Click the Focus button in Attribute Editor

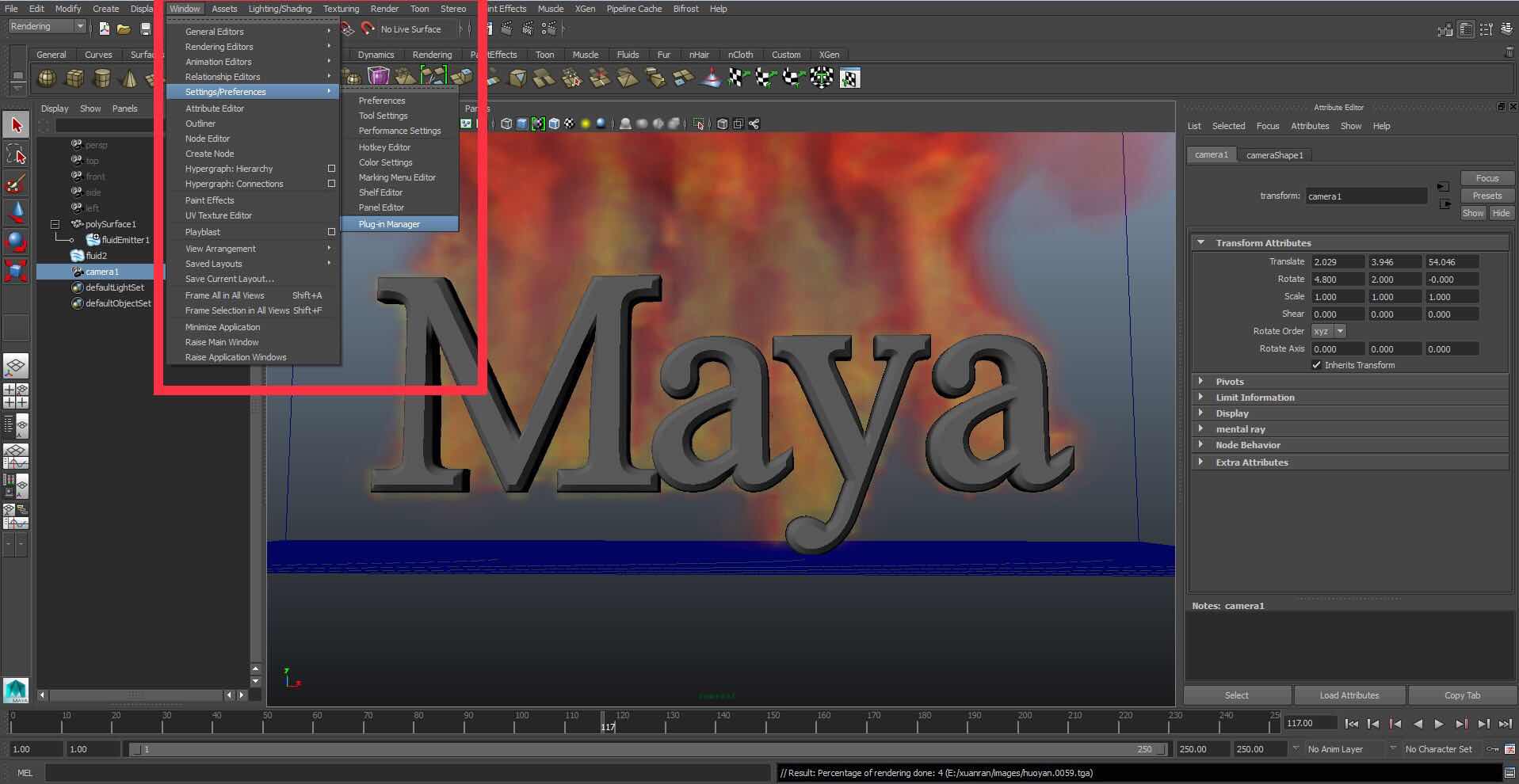click(1487, 178)
